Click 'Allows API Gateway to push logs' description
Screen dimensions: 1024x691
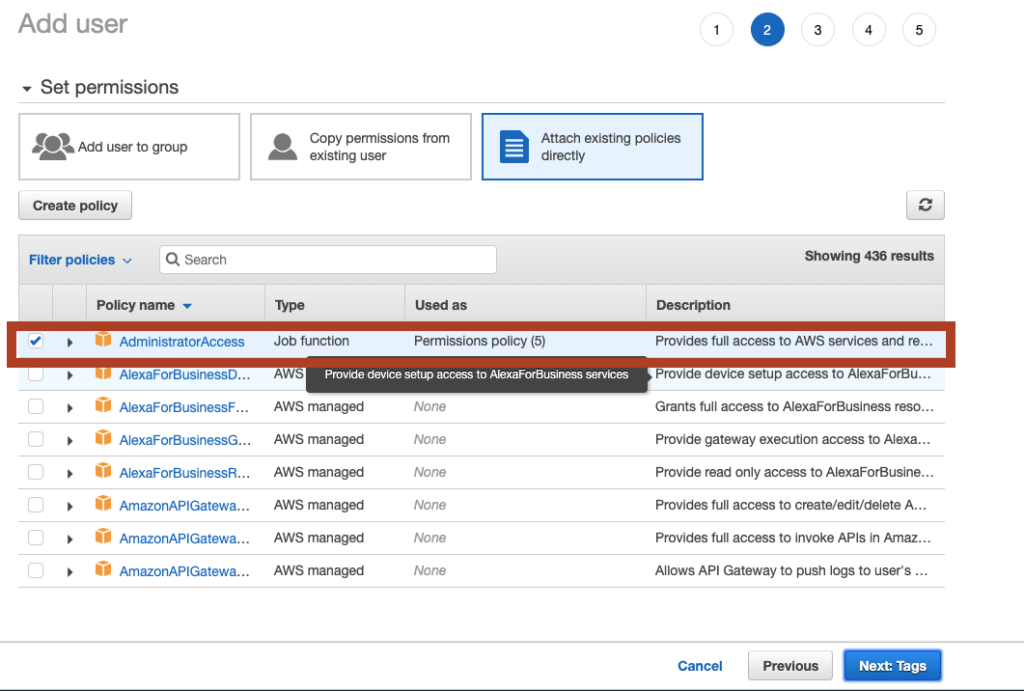791,570
